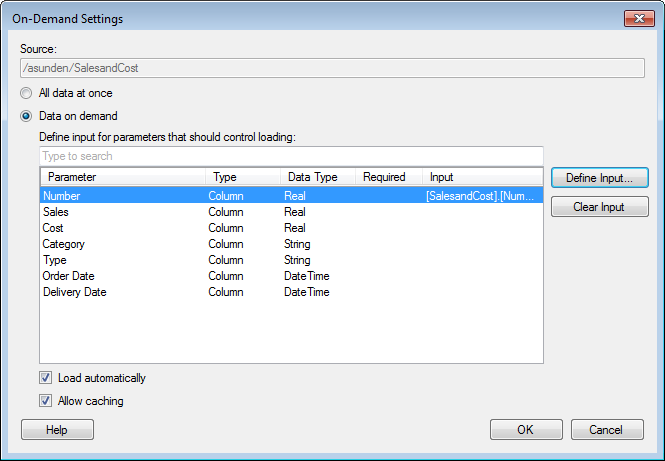Select the Cost parameter row
Image resolution: width=665 pixels, height=461 pixels.
55,228
